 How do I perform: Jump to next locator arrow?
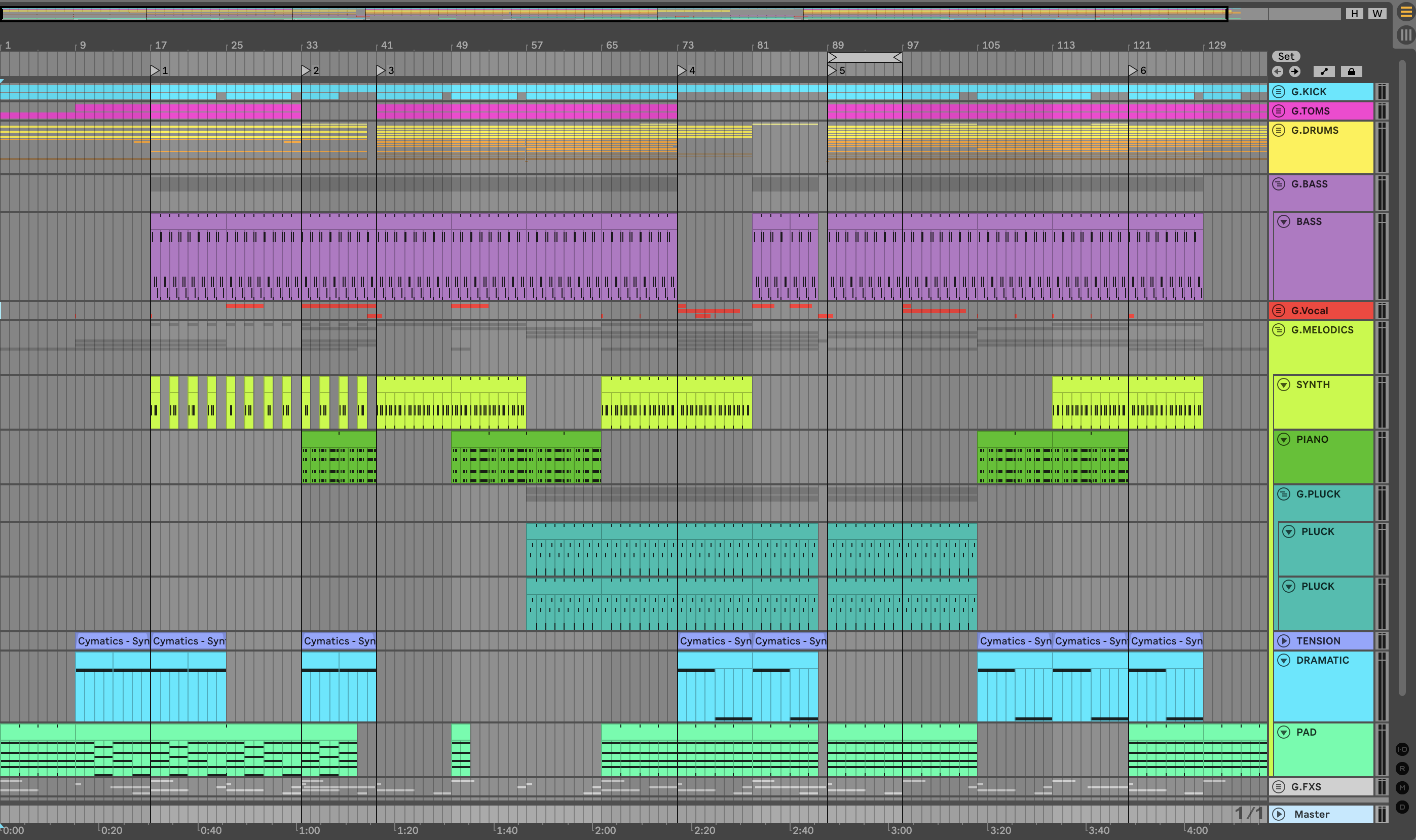tap(1295, 71)
